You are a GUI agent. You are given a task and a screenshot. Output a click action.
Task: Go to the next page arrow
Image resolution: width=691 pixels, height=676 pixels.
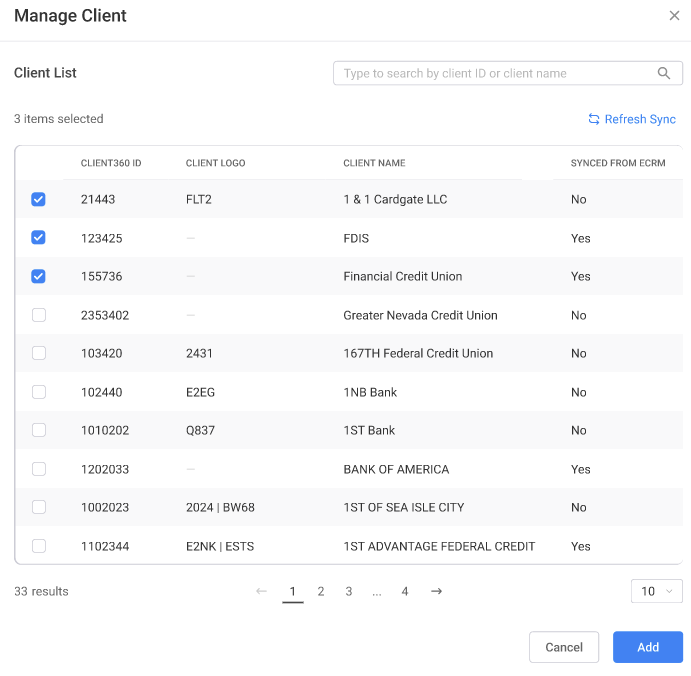click(x=436, y=591)
